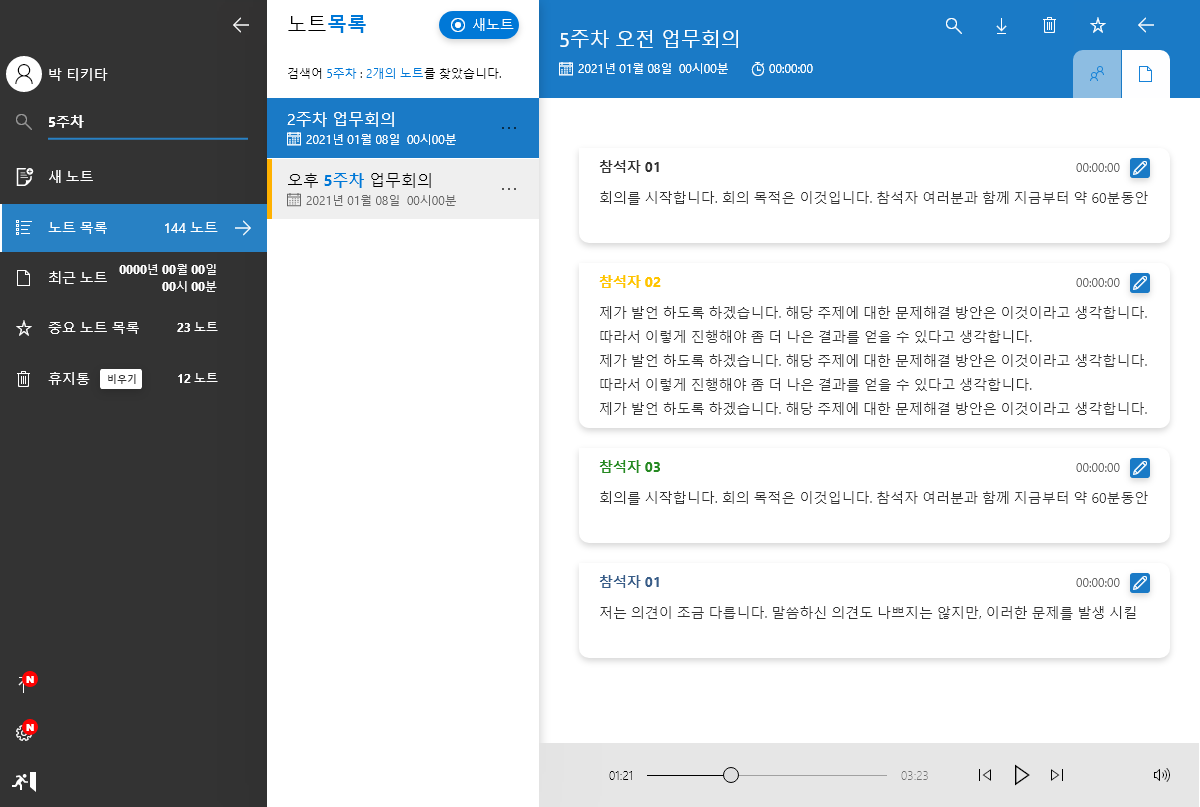Image resolution: width=1200 pixels, height=807 pixels.
Task: Go back using the header arrow icon
Action: [x=1146, y=26]
